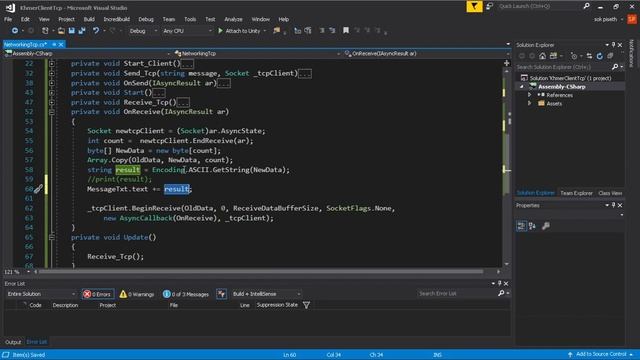This screenshot has height=360, width=640.
Task: Open the File menu
Action: pyautogui.click(x=8, y=19)
